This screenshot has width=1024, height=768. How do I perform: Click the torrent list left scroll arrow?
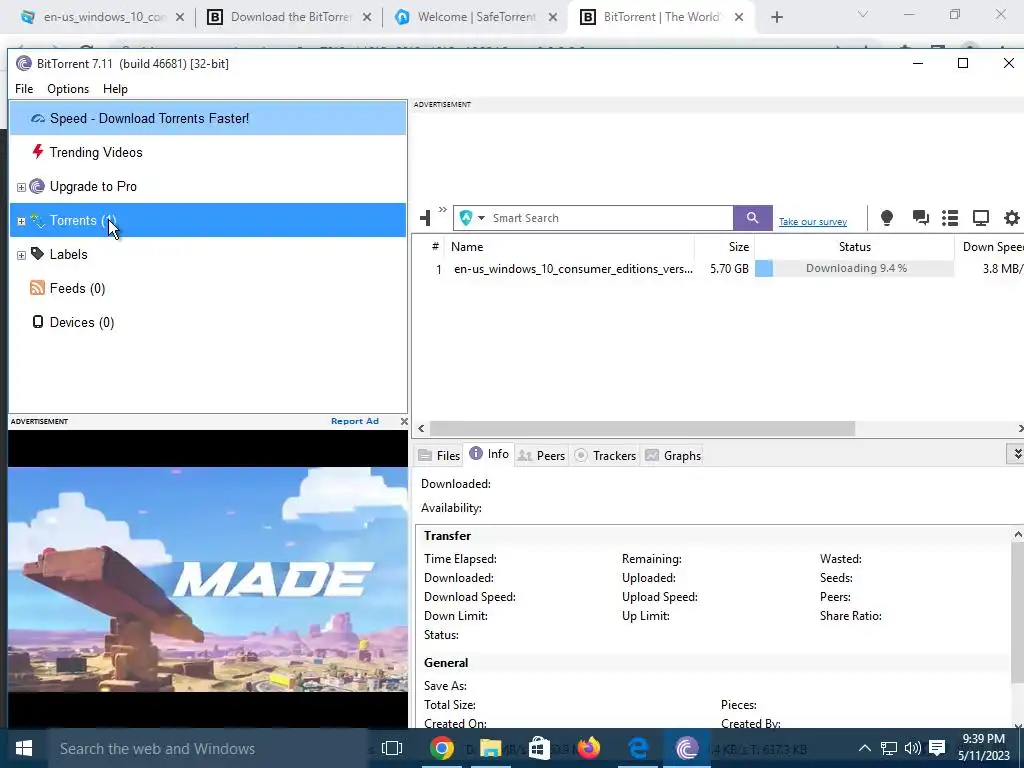(x=421, y=428)
